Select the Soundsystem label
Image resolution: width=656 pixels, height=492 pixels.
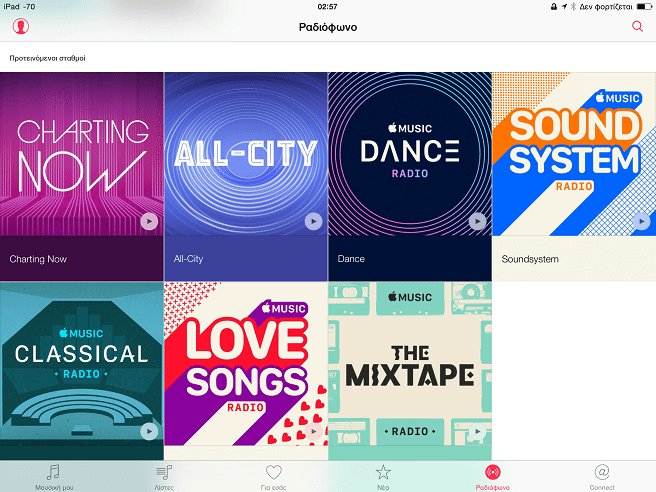click(530, 259)
